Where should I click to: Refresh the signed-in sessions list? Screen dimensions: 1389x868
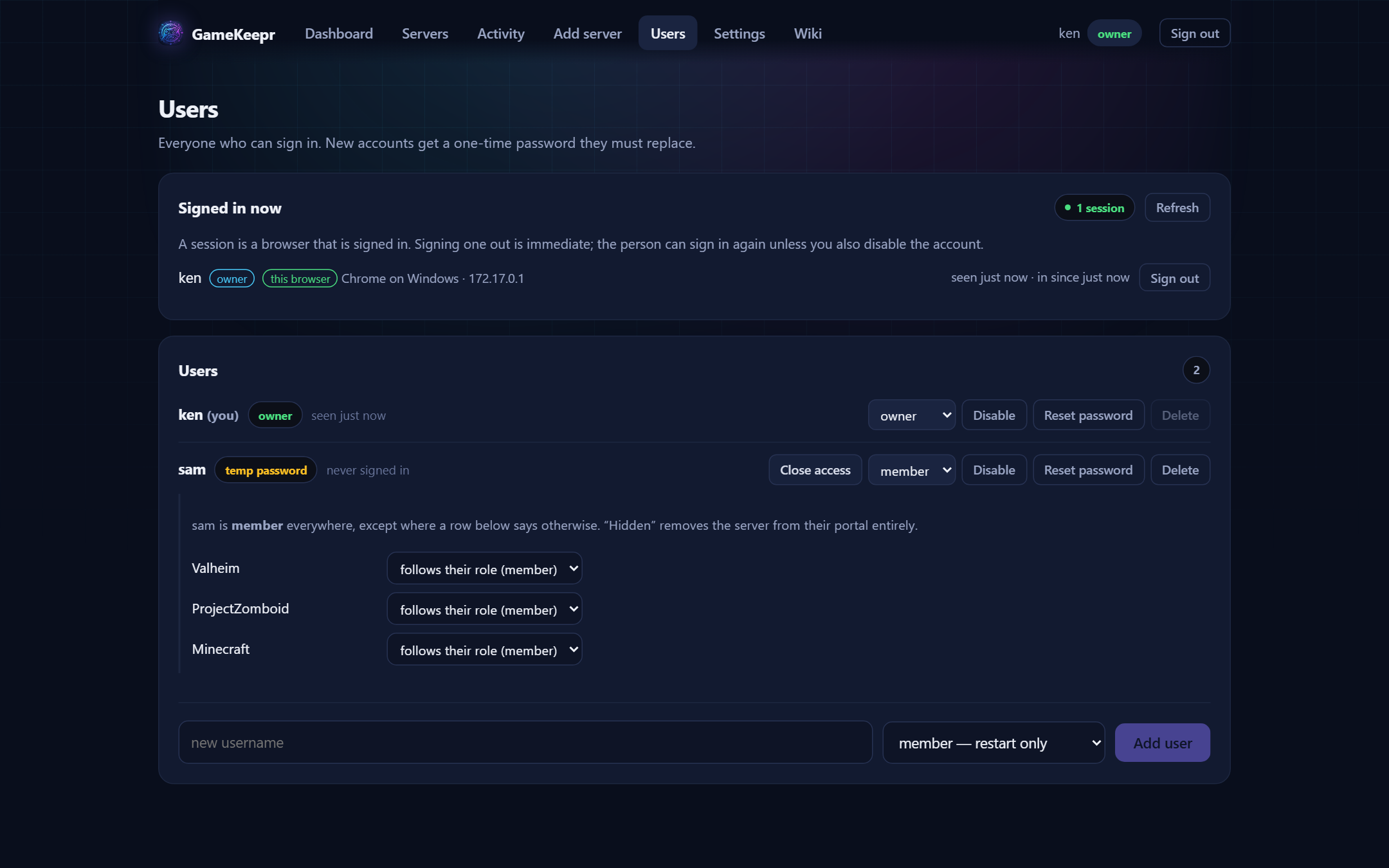1177,208
